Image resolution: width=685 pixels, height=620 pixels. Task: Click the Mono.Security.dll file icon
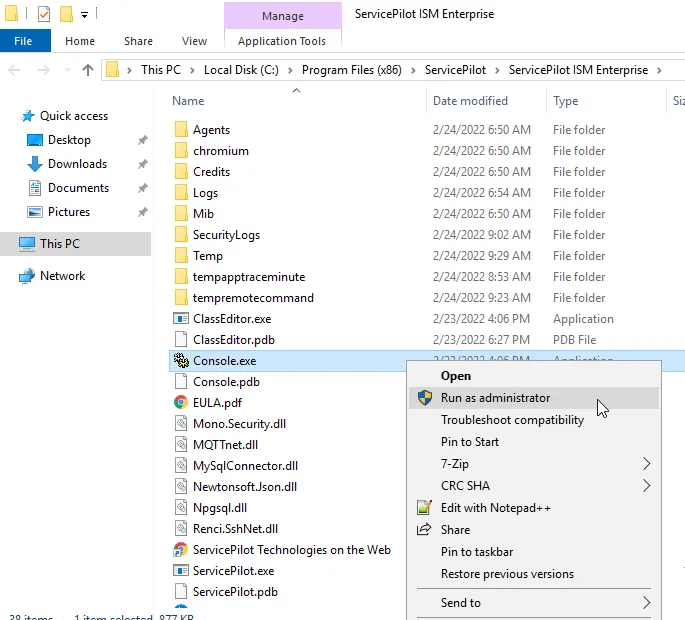[x=181, y=424]
